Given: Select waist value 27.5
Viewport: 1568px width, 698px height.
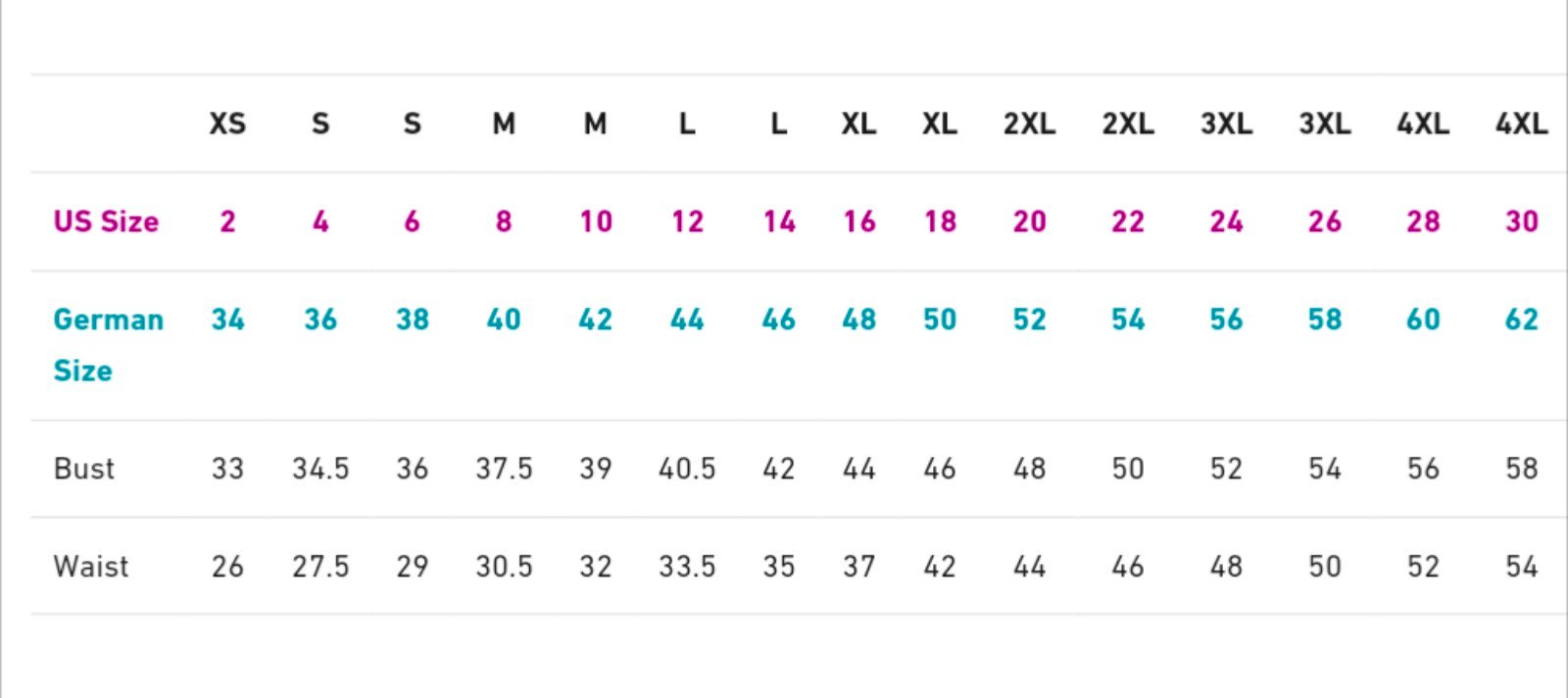Looking at the screenshot, I should tap(320, 567).
